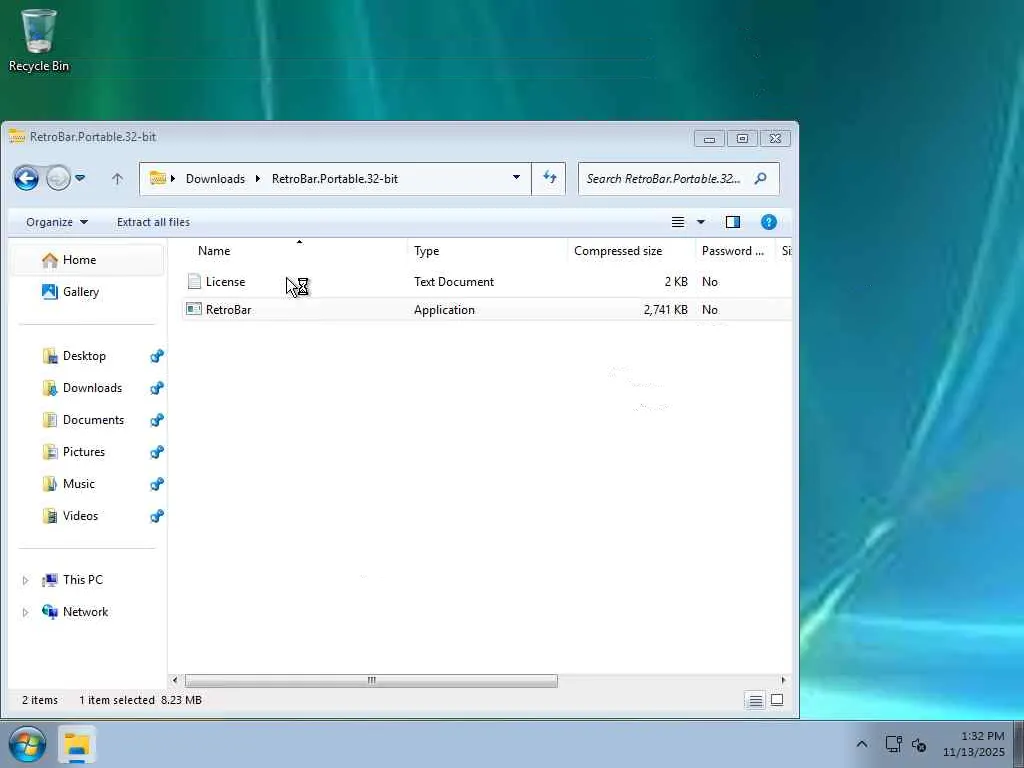Open Desktop in the sidebar
The height and width of the screenshot is (768, 1024).
click(84, 356)
